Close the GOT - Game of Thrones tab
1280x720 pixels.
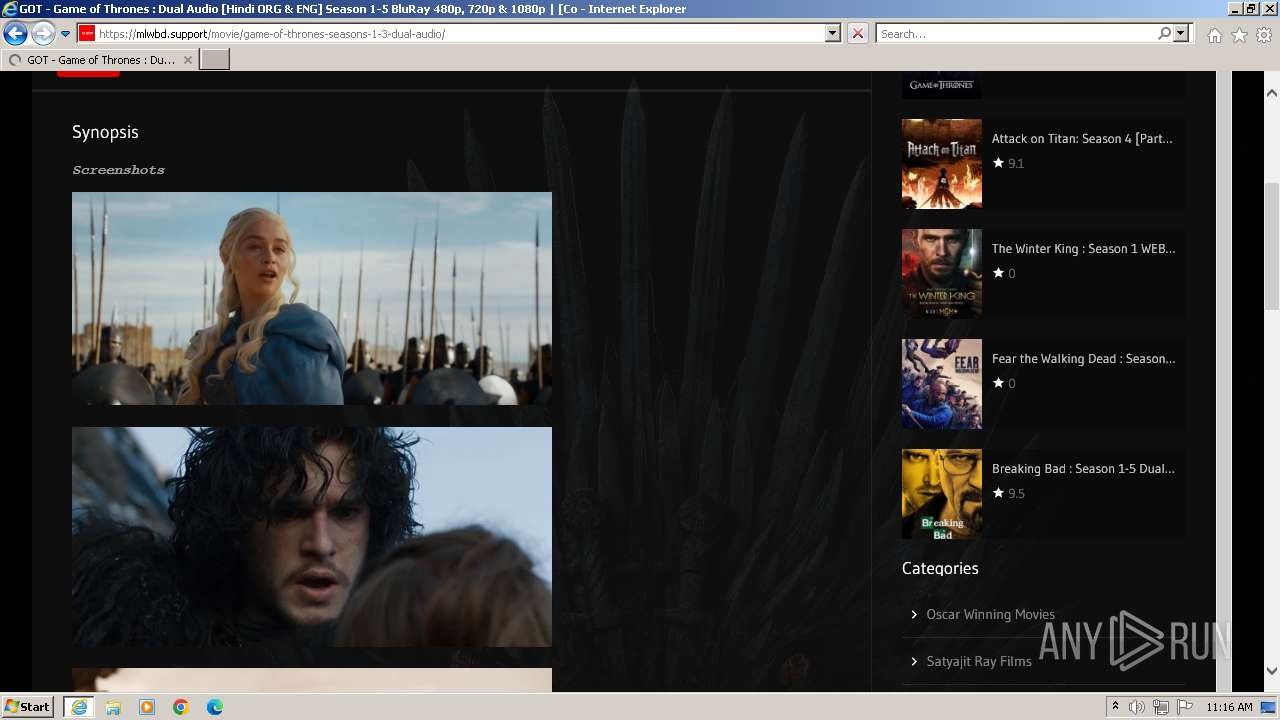pyautogui.click(x=187, y=60)
